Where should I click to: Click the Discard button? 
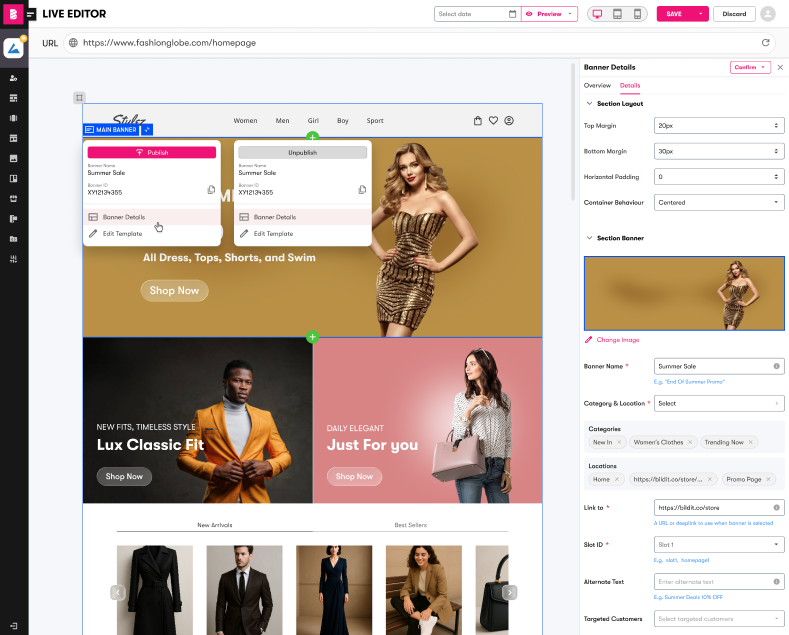coord(734,14)
